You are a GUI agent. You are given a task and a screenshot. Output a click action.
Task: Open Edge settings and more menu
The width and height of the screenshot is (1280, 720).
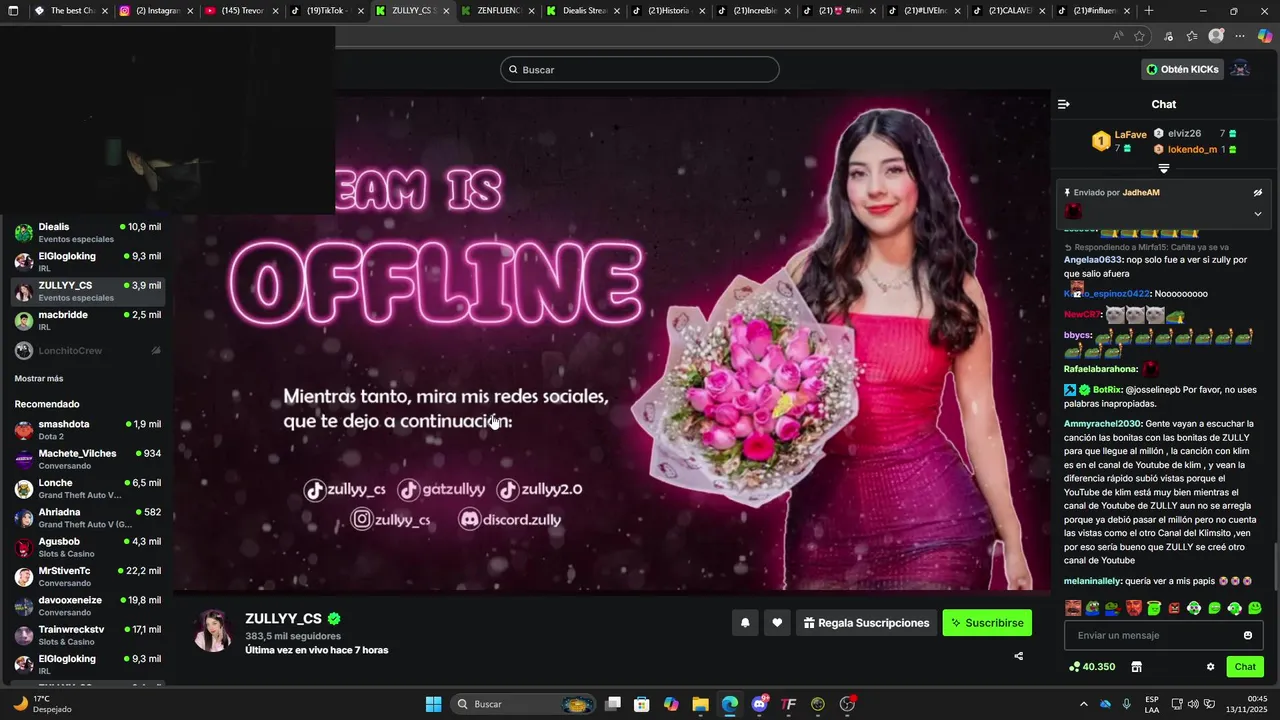tap(1240, 36)
